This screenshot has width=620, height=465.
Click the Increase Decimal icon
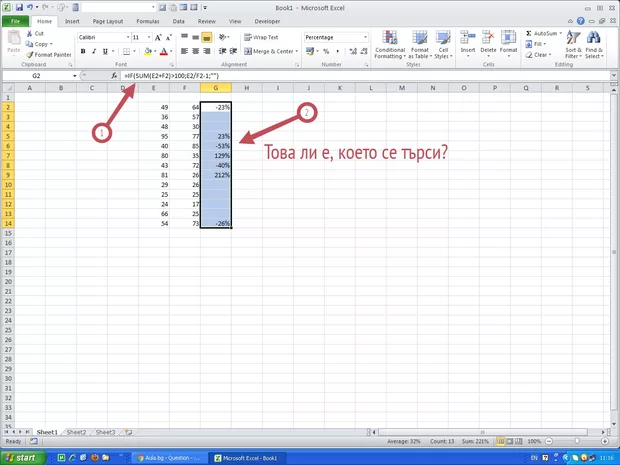tap(353, 51)
